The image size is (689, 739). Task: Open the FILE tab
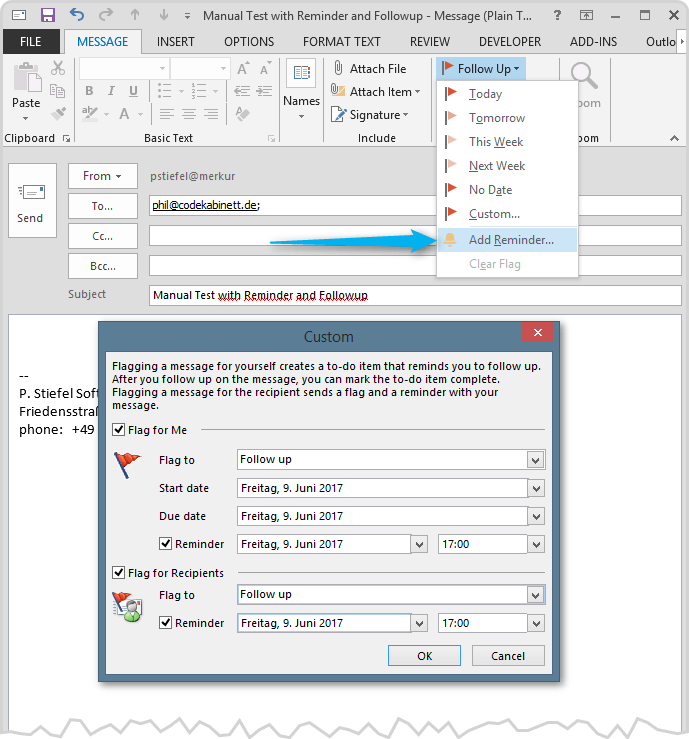31,41
